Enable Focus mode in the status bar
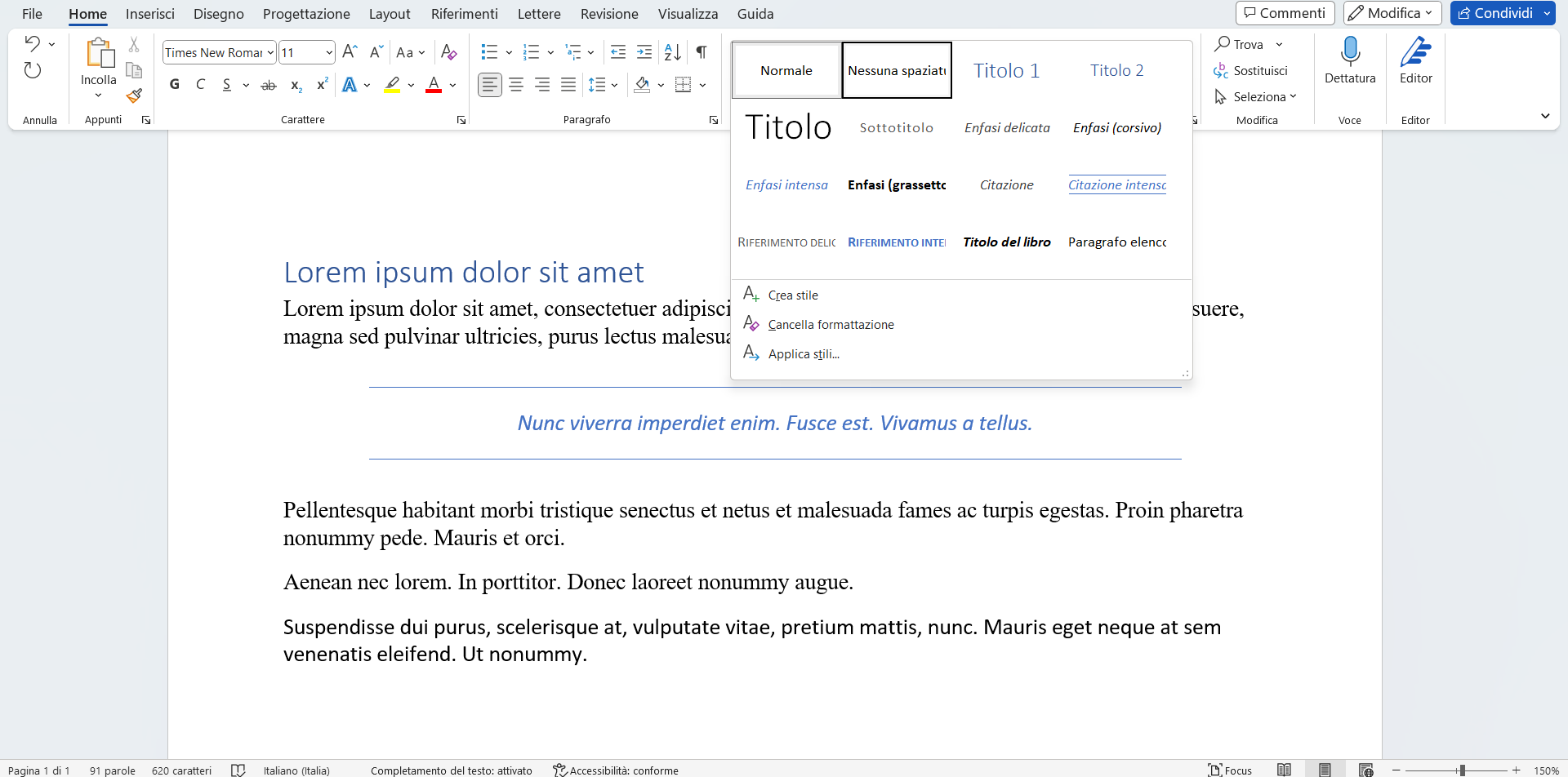1568x777 pixels. coord(1230,770)
